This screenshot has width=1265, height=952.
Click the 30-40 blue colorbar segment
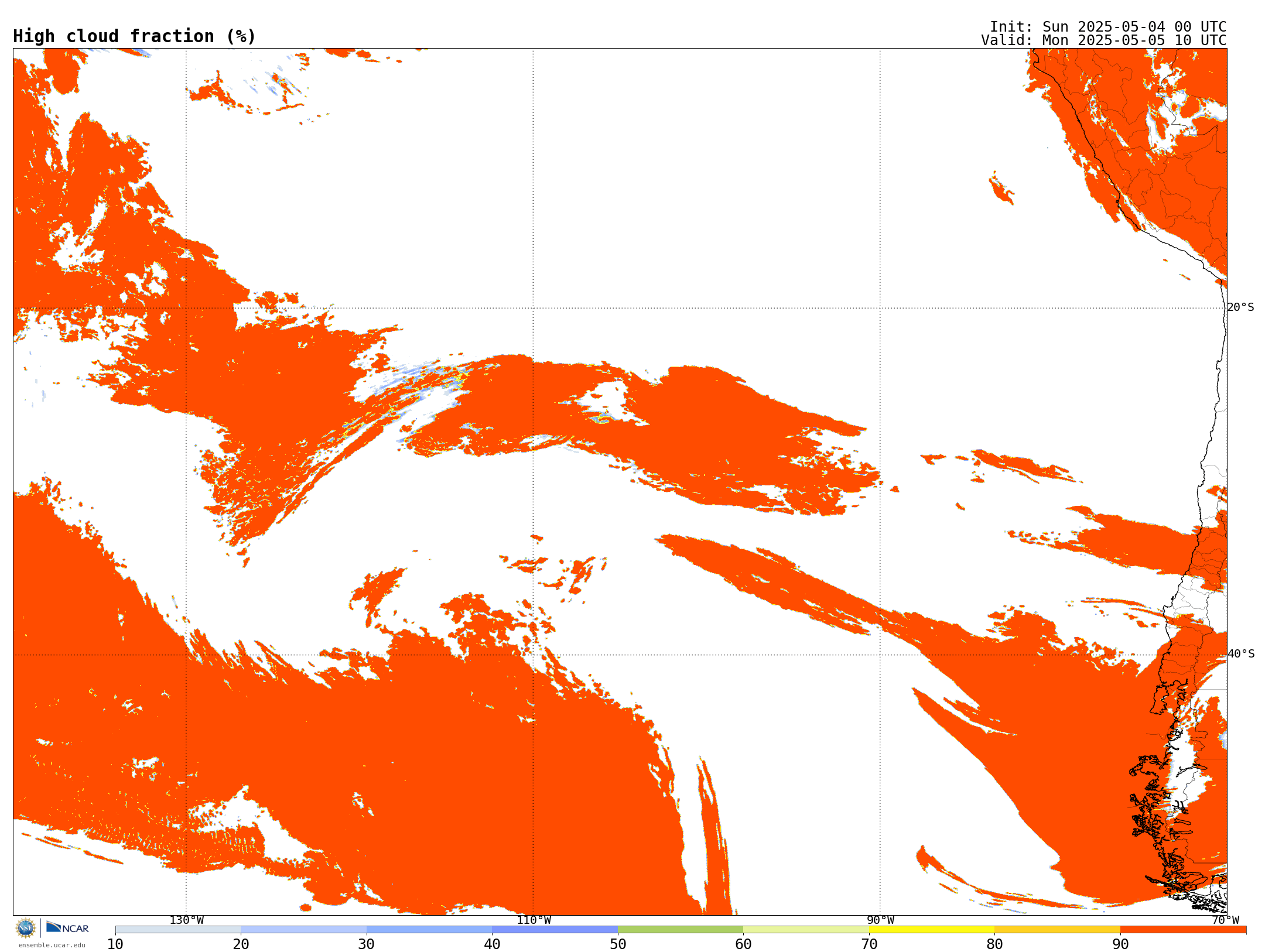point(429,930)
